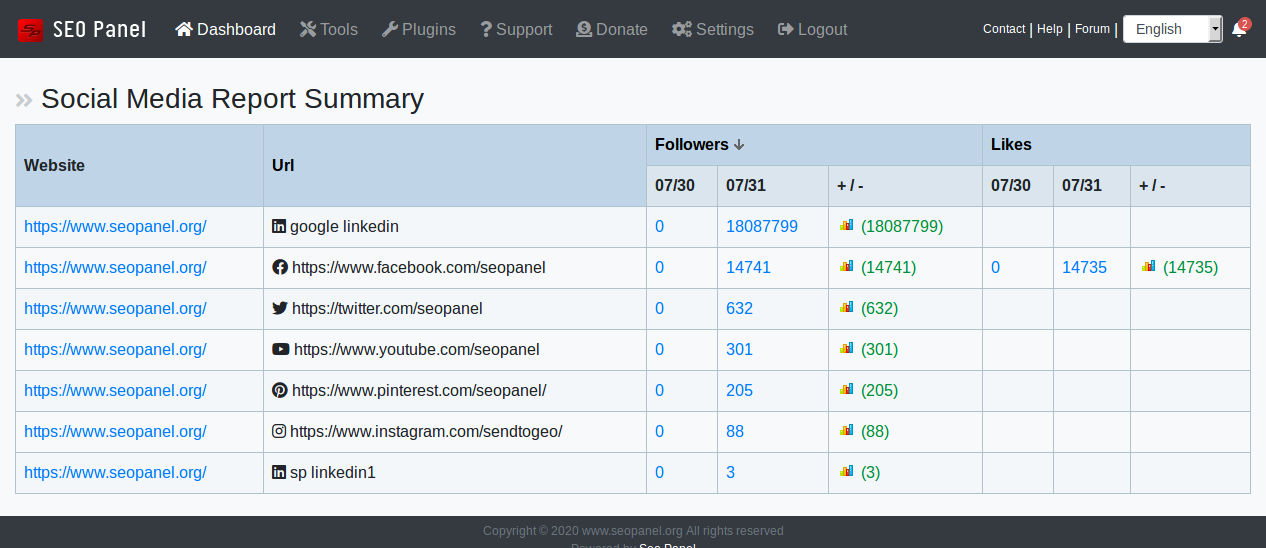Image resolution: width=1266 pixels, height=548 pixels.
Task: Click the https://twitter.com/seopanel text
Action: (x=387, y=309)
